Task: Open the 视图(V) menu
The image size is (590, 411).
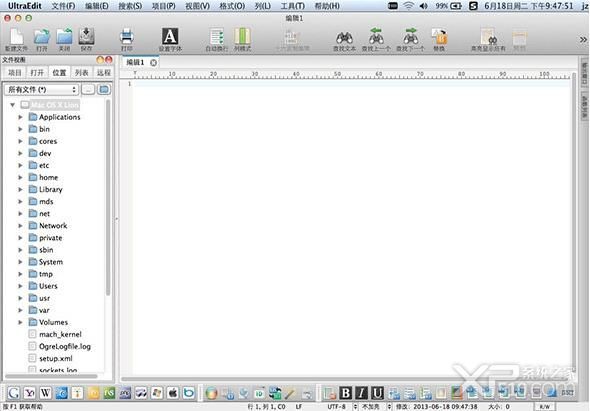Action: click(x=197, y=6)
